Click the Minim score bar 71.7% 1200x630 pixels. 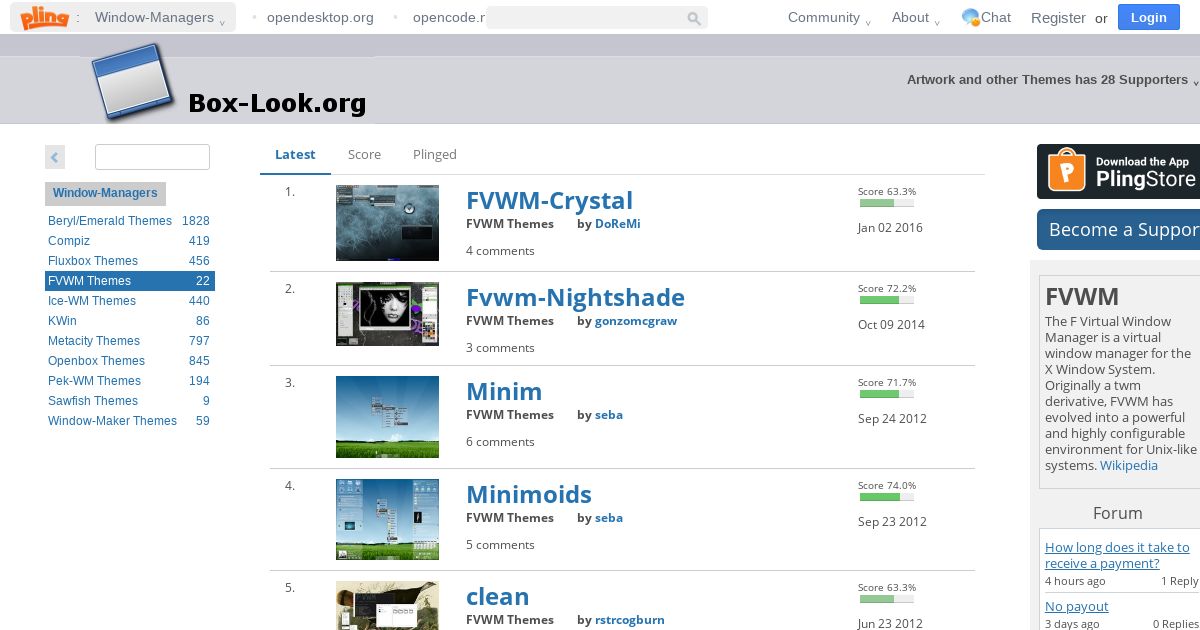pyautogui.click(x=886, y=394)
